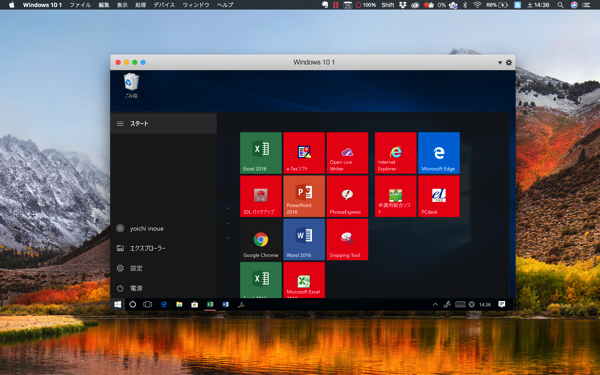The image size is (600, 375).
Task: Click the red Parallels pause icon in the menu bar
Action: (336, 5)
